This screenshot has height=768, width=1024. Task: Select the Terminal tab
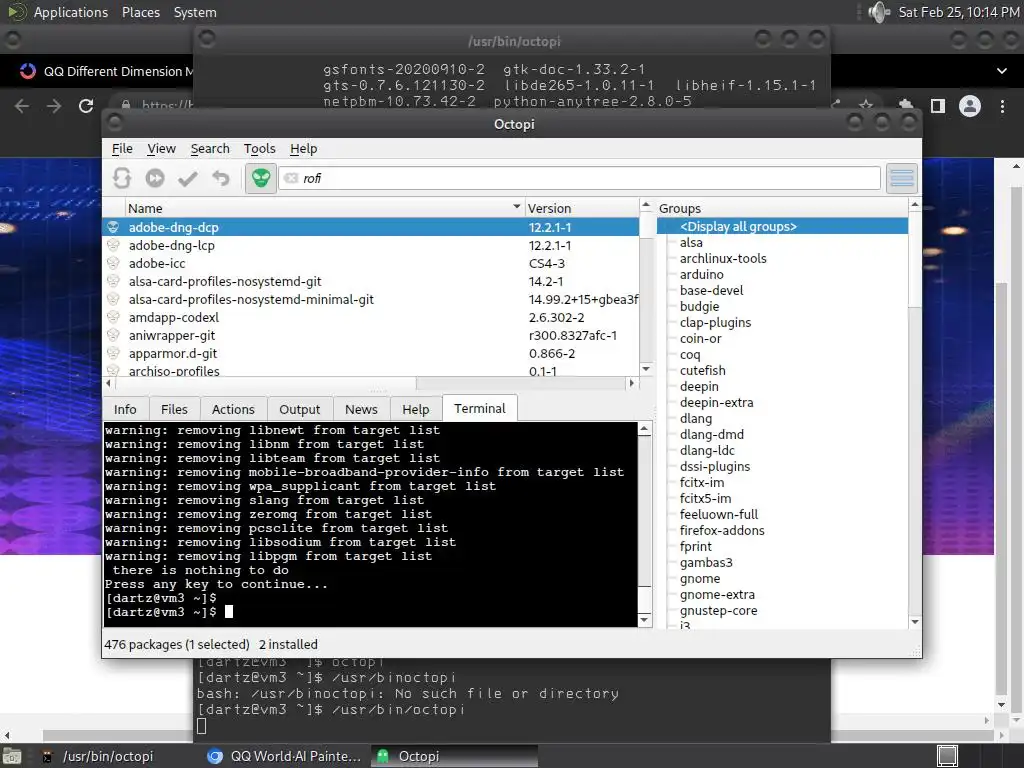[479, 408]
